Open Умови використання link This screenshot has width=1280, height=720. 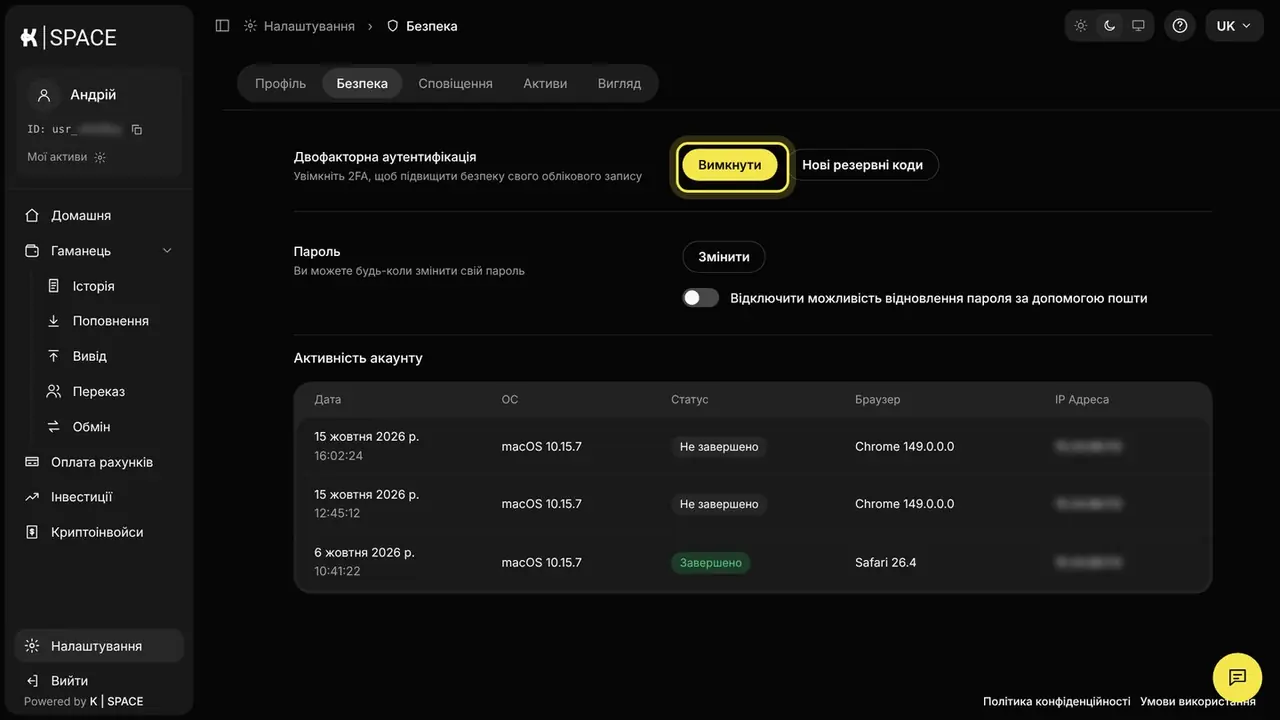coord(1198,702)
